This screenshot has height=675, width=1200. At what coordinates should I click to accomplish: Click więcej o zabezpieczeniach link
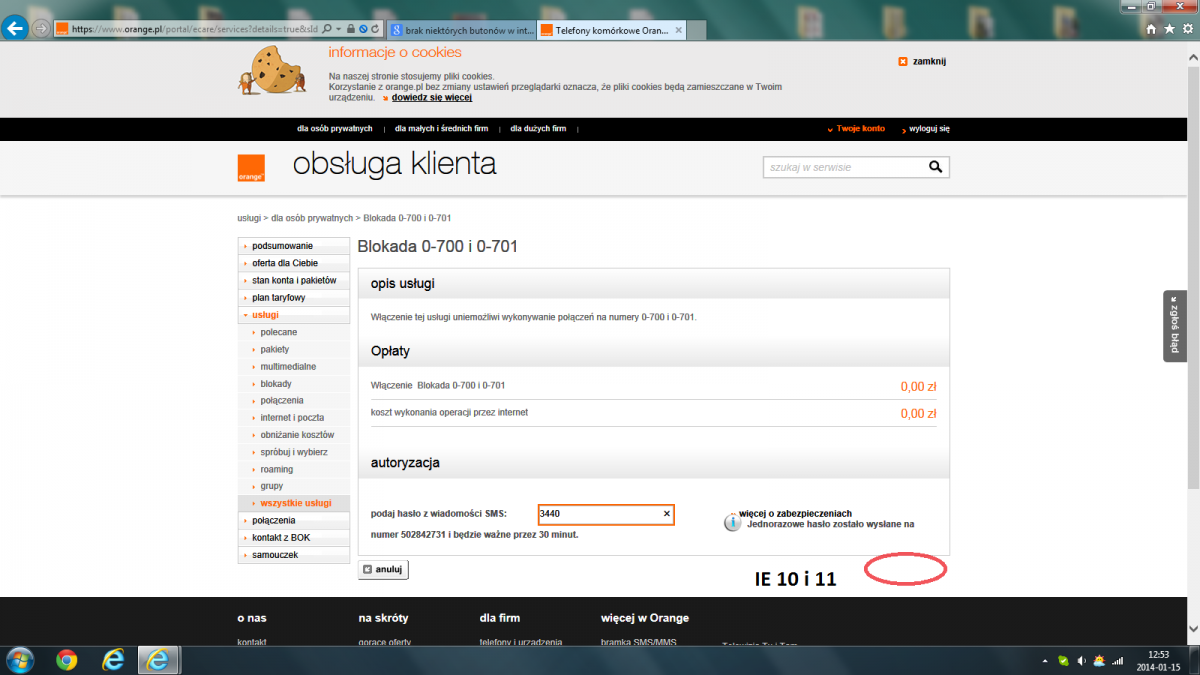click(x=795, y=513)
